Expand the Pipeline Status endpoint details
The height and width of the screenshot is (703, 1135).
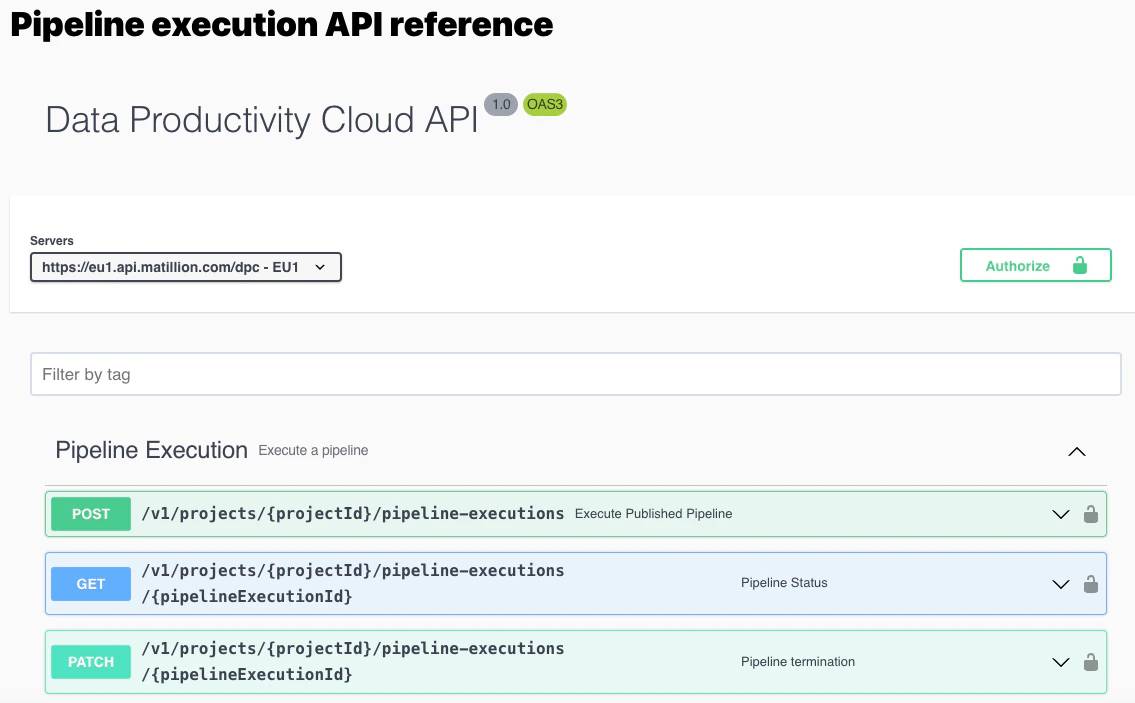pos(1060,584)
